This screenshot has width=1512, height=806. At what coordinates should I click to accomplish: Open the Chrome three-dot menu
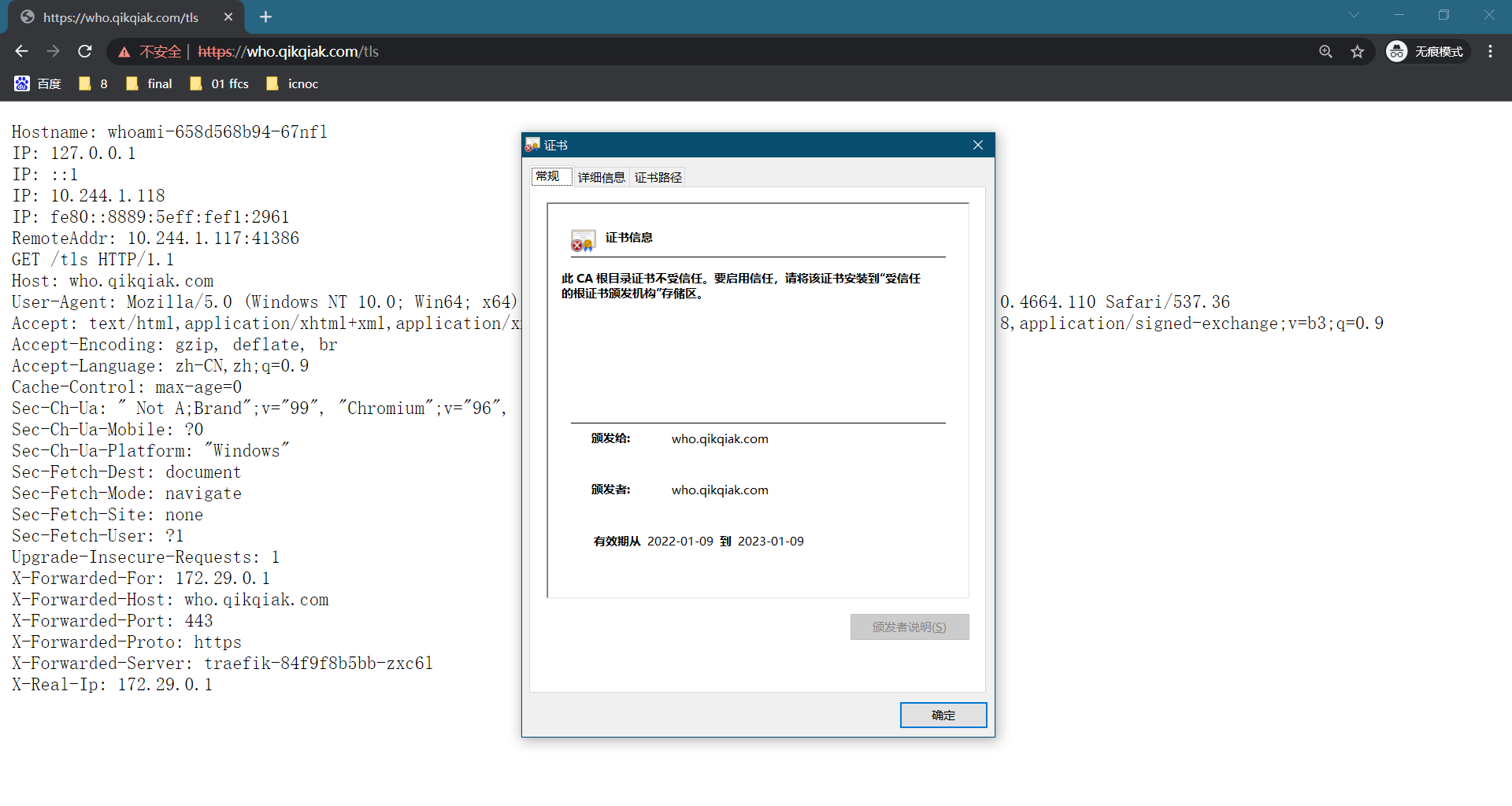(x=1490, y=51)
